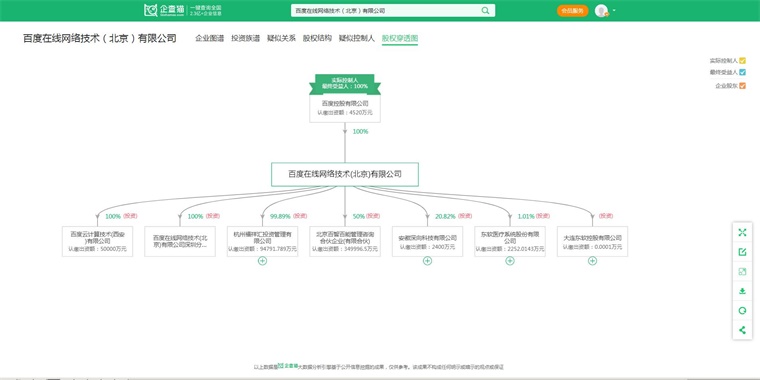Click the company name search input field
Viewport: 760px width, 380px height.
[386, 10]
